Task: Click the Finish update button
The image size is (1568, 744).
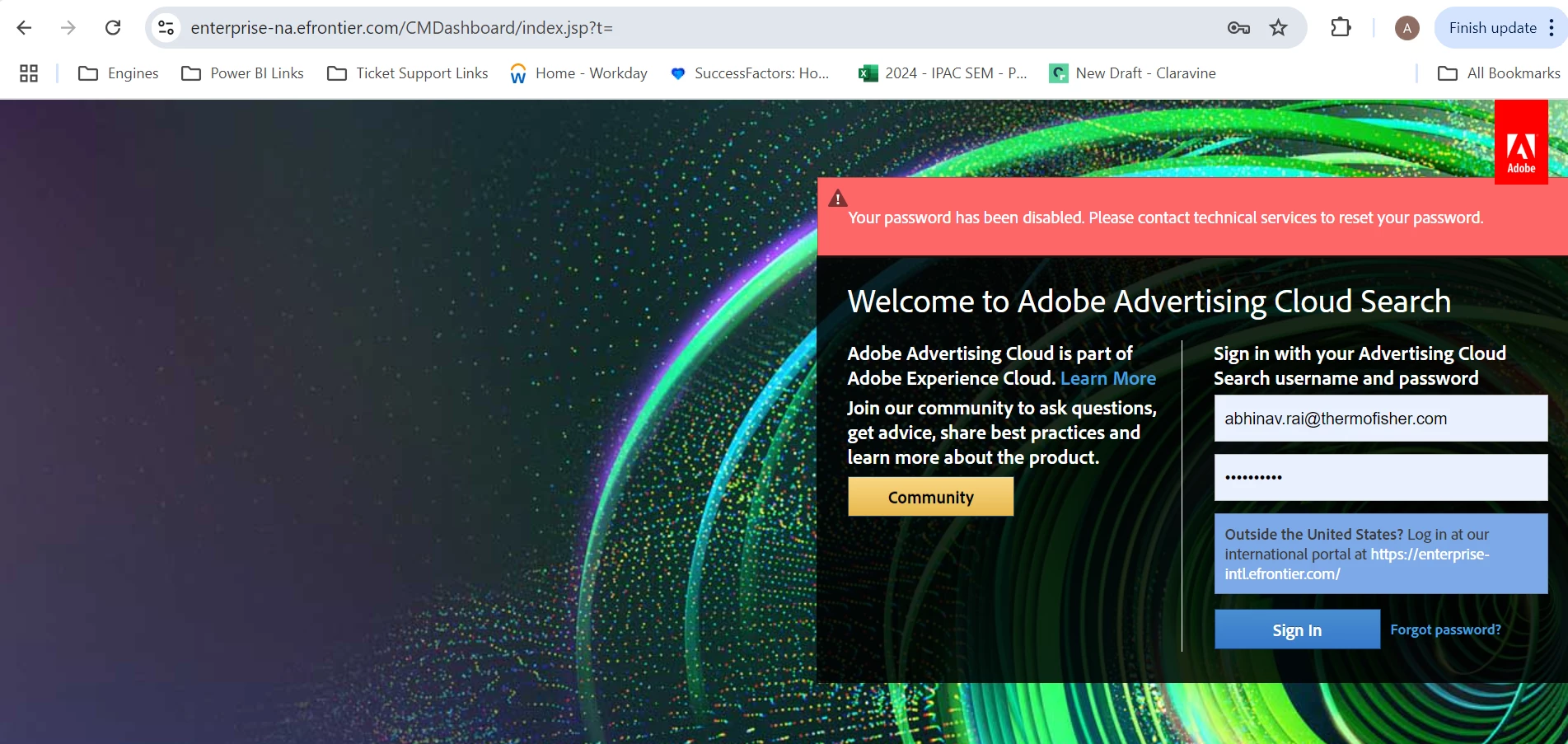Action: 1492,28
